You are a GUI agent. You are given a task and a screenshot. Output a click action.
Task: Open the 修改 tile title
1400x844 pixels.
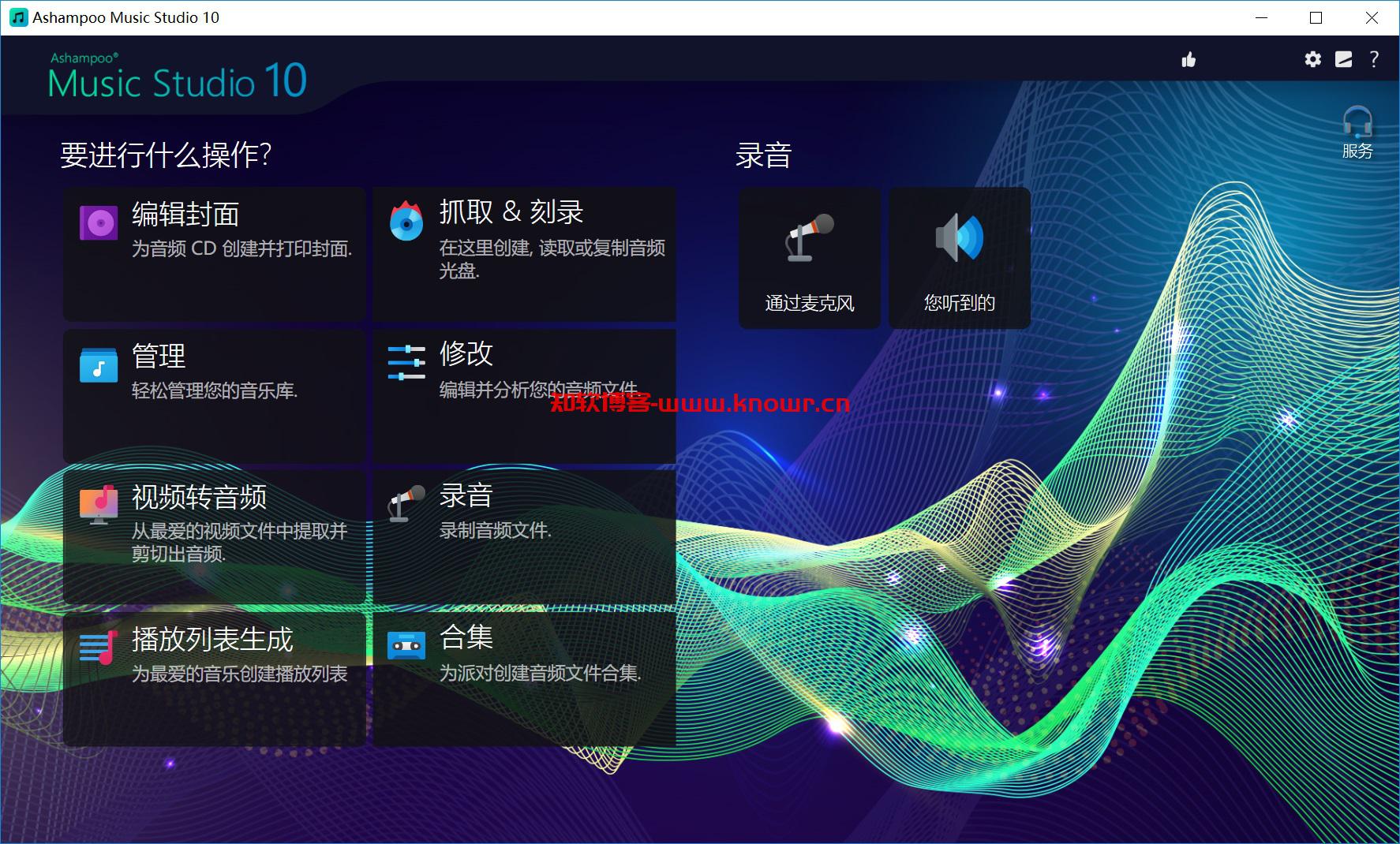tap(466, 353)
